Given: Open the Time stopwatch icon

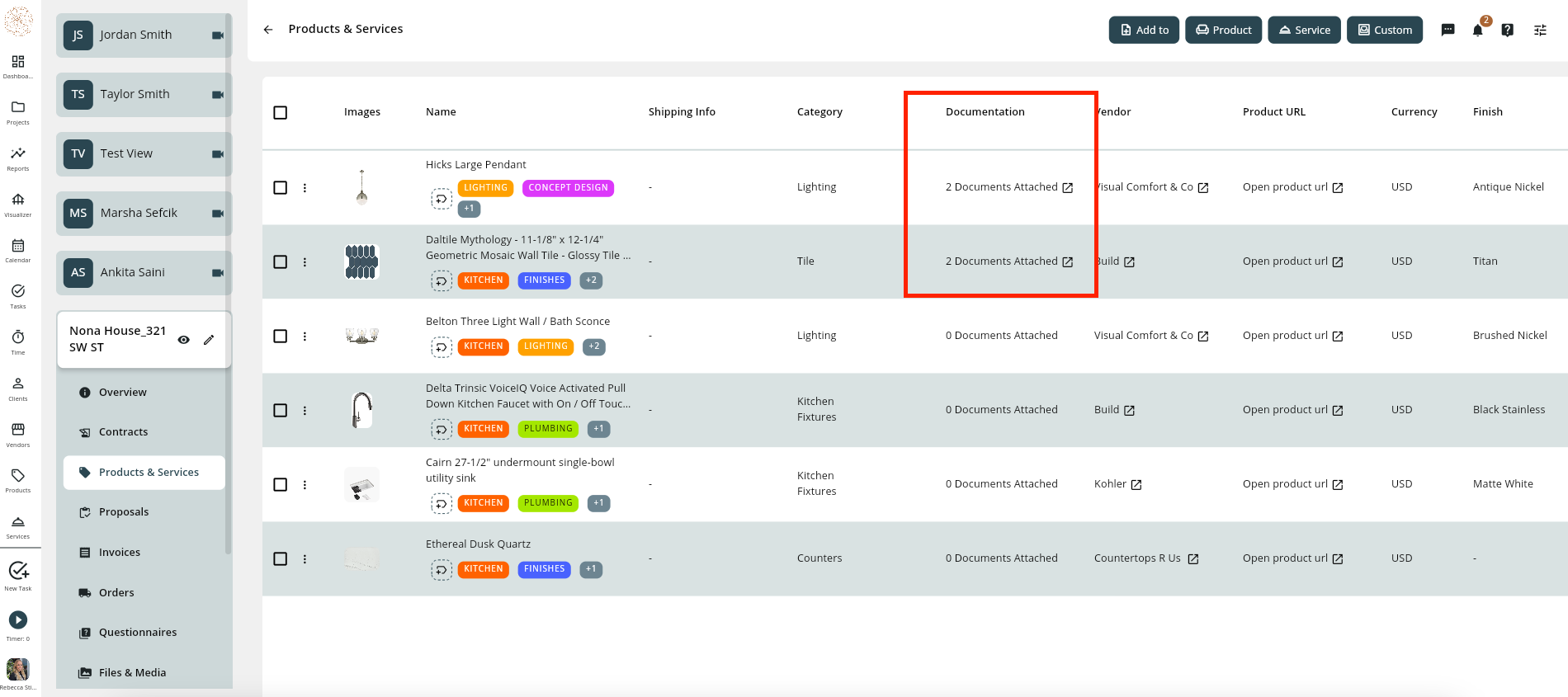Looking at the screenshot, I should coord(18,337).
